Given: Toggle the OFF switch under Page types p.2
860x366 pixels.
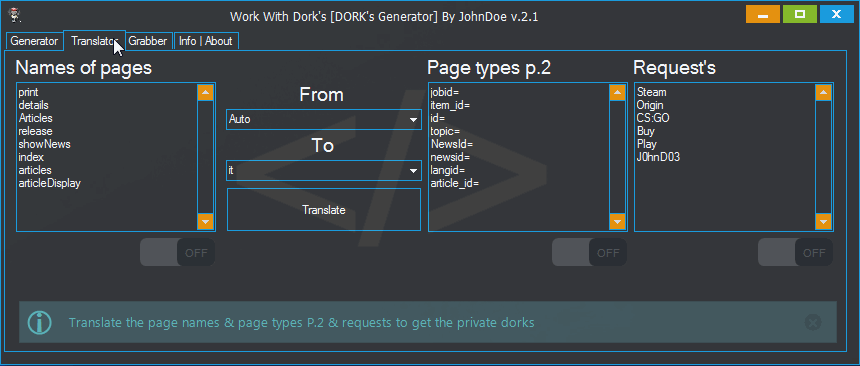Looking at the screenshot, I should coord(589,252).
